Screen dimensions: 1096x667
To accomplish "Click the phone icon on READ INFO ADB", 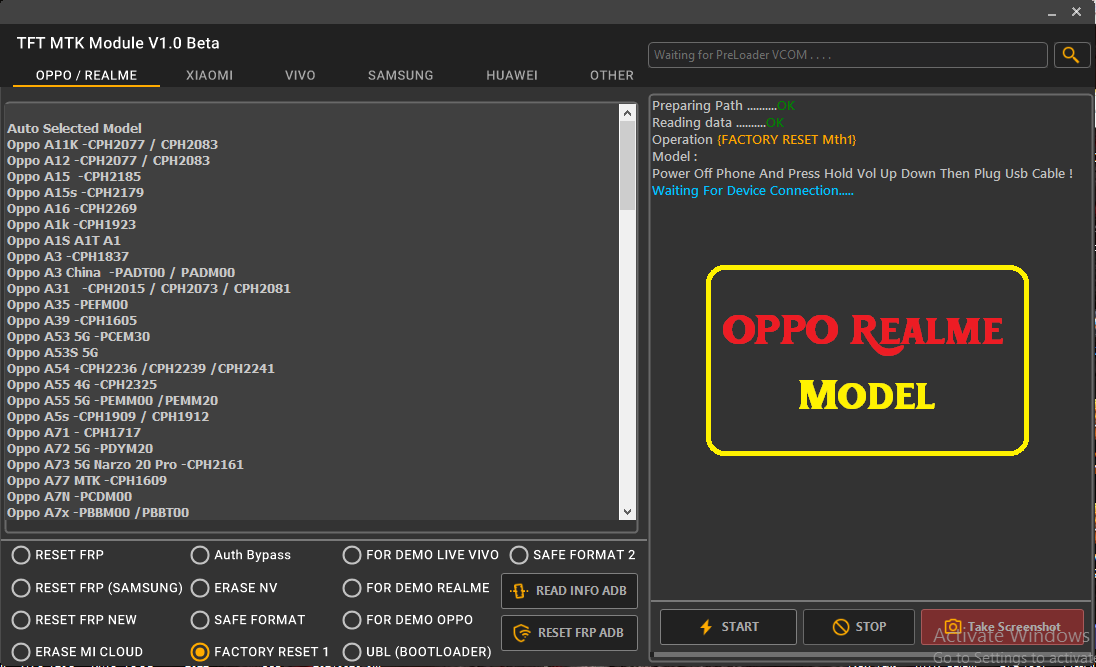I will pyautogui.click(x=519, y=591).
